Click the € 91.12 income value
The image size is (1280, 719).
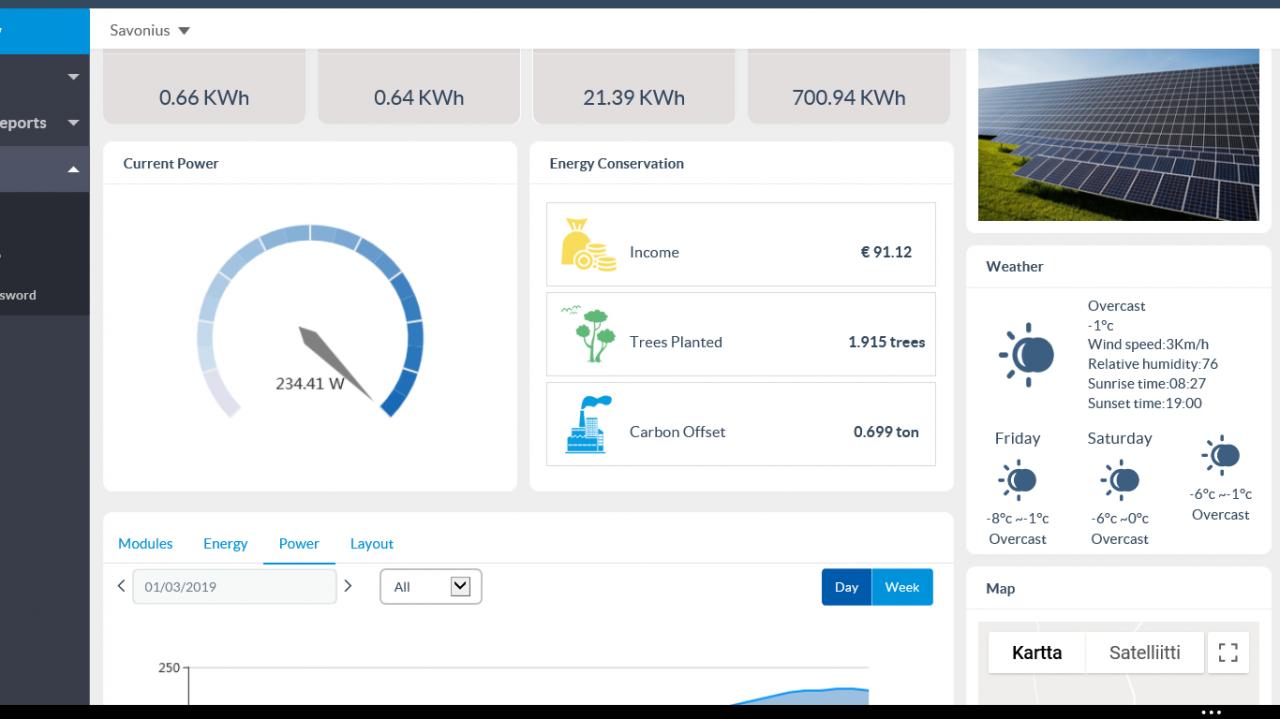[x=886, y=252]
